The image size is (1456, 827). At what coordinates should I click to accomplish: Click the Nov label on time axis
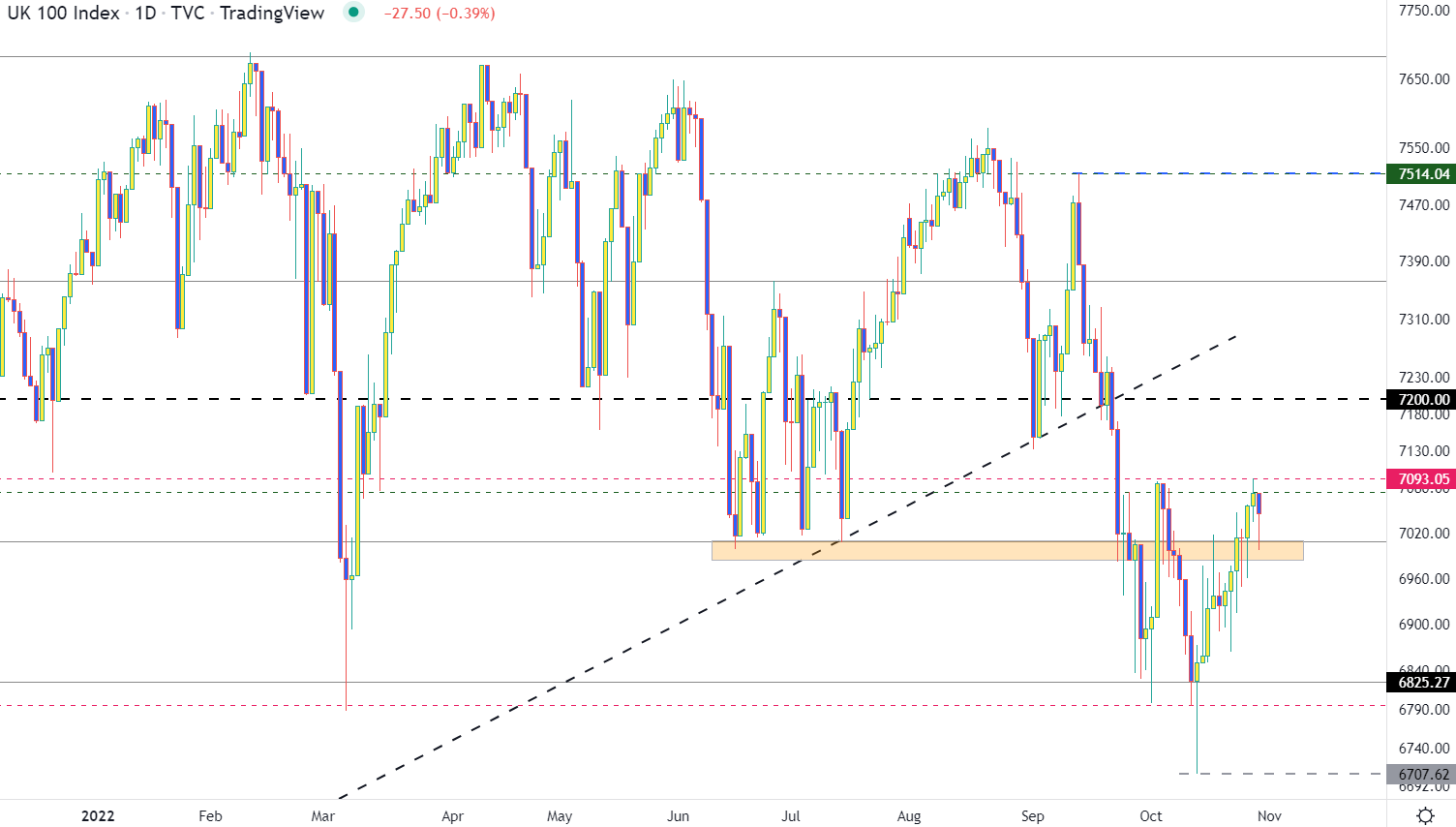(1269, 815)
